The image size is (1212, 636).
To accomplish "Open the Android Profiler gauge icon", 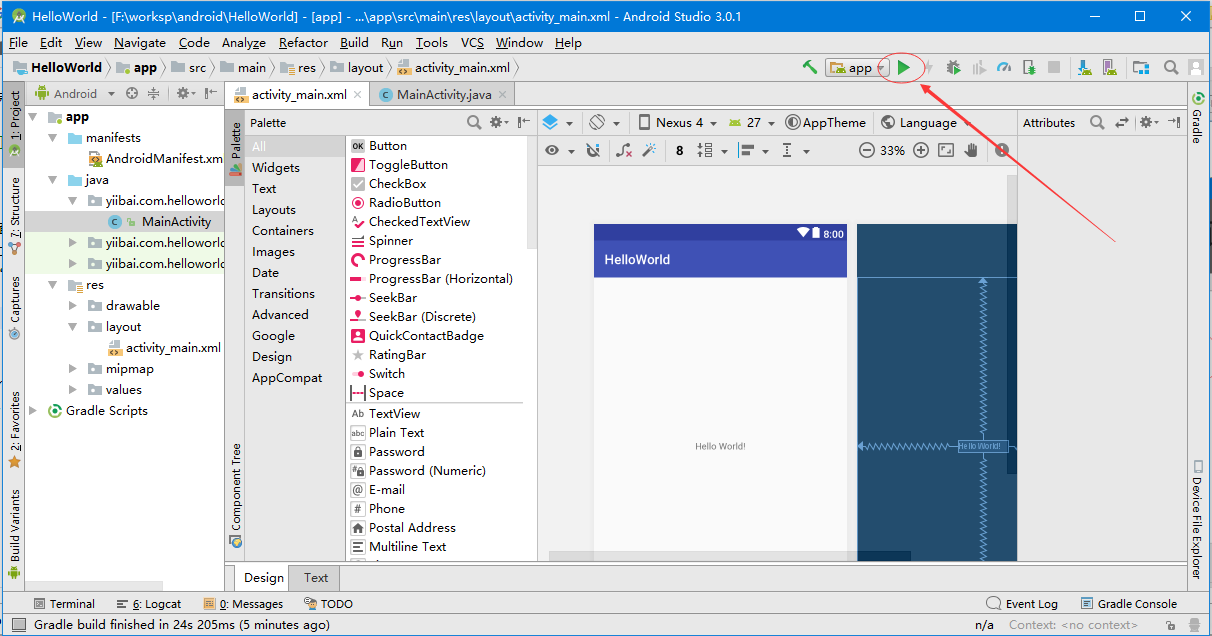I will click(1003, 67).
